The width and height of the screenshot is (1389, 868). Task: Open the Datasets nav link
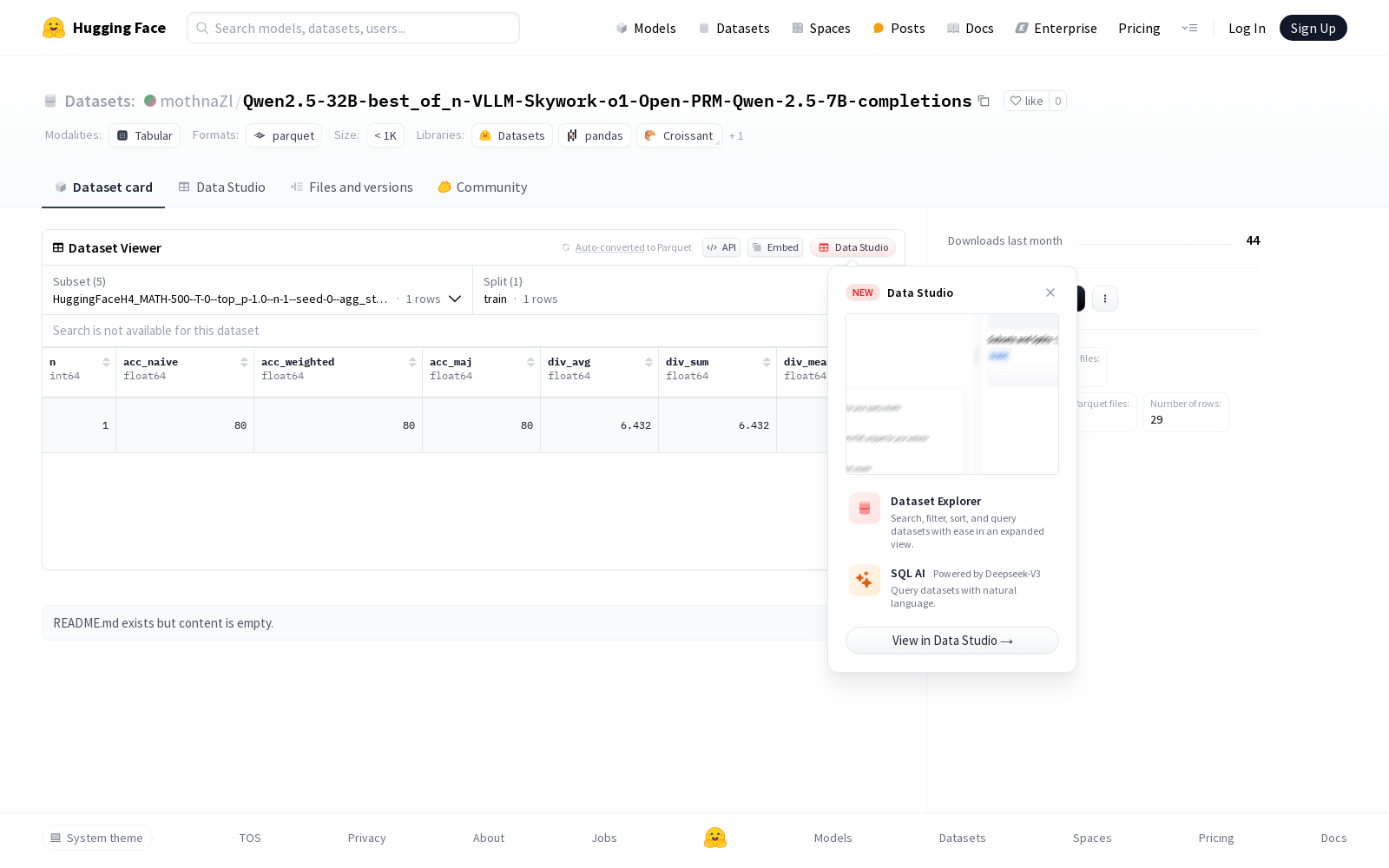click(x=734, y=28)
